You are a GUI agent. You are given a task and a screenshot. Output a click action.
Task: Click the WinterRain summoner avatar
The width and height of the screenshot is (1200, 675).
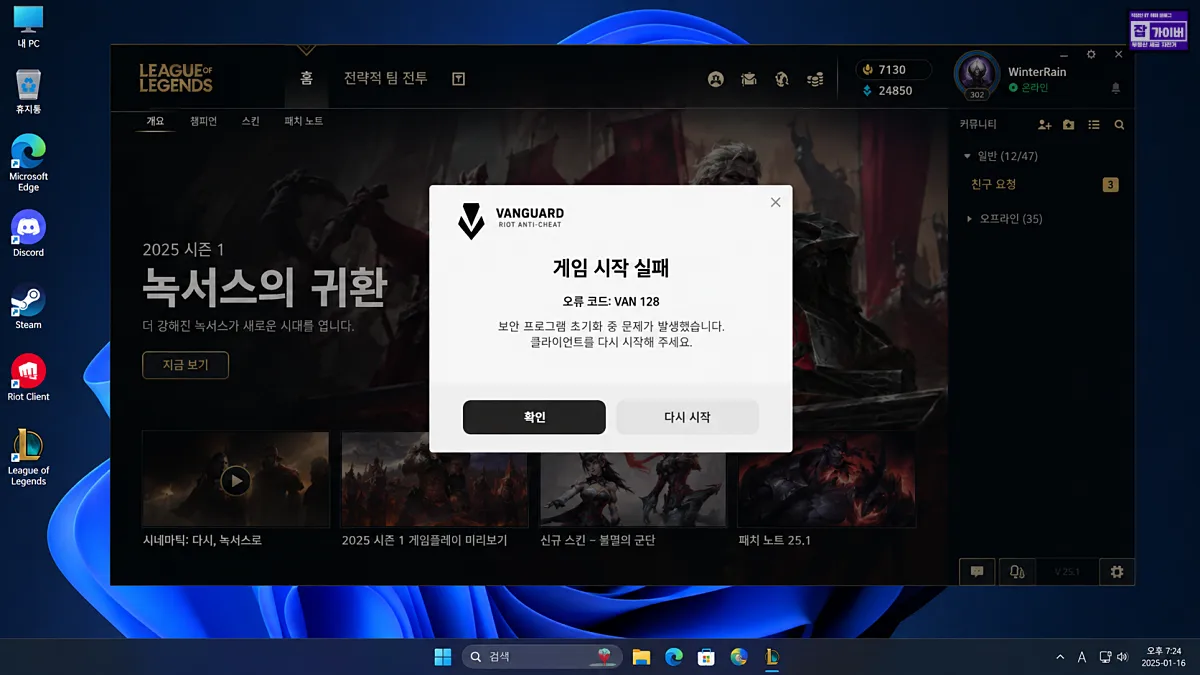[977, 75]
